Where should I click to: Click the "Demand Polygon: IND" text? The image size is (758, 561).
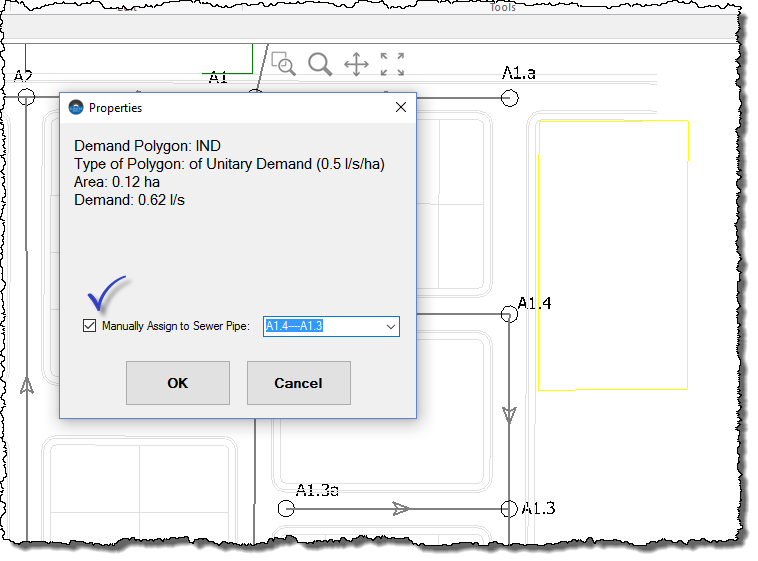click(x=147, y=146)
